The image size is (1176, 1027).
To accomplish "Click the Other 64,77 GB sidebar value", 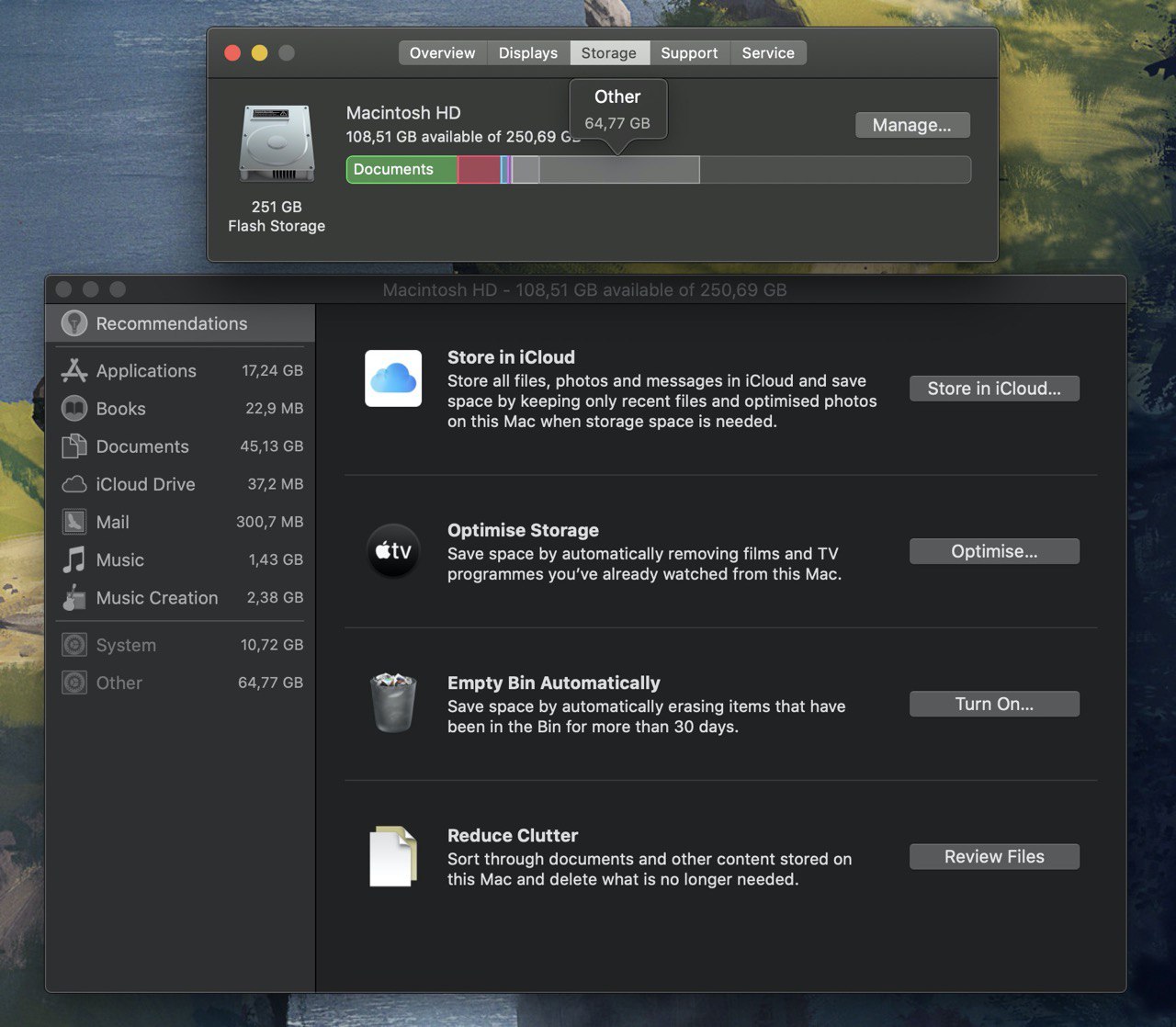I will point(270,683).
